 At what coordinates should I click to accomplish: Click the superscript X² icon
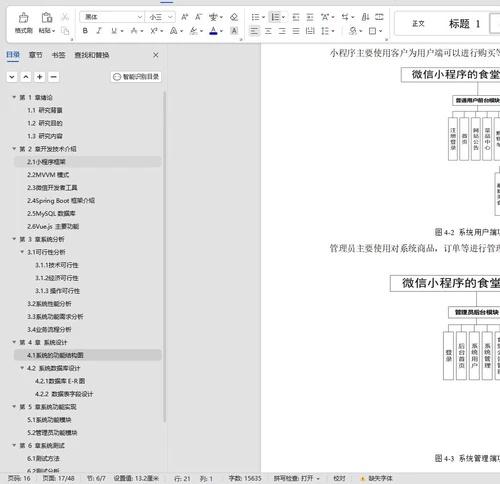154,31
